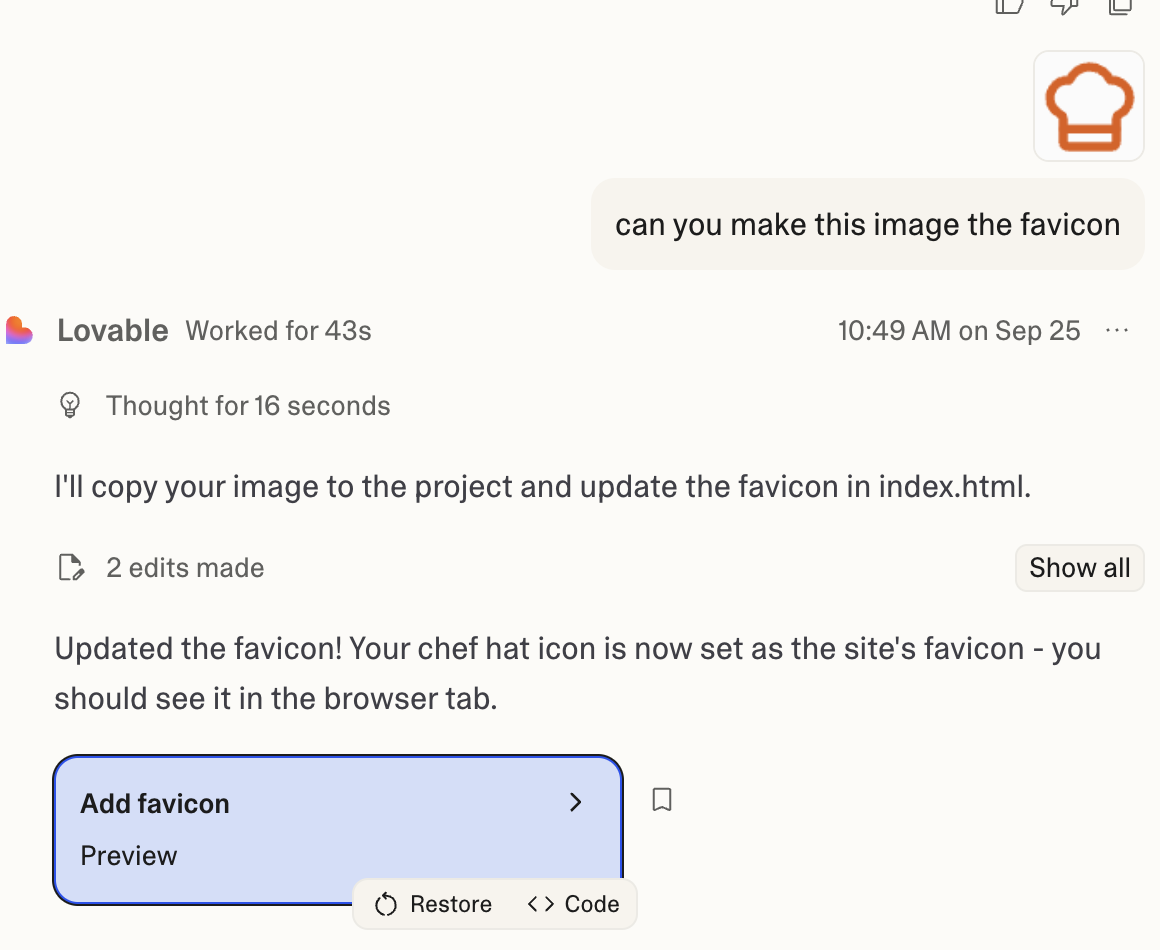The image size is (1160, 950).
Task: Click the Lovable heart logo
Action: 20,330
